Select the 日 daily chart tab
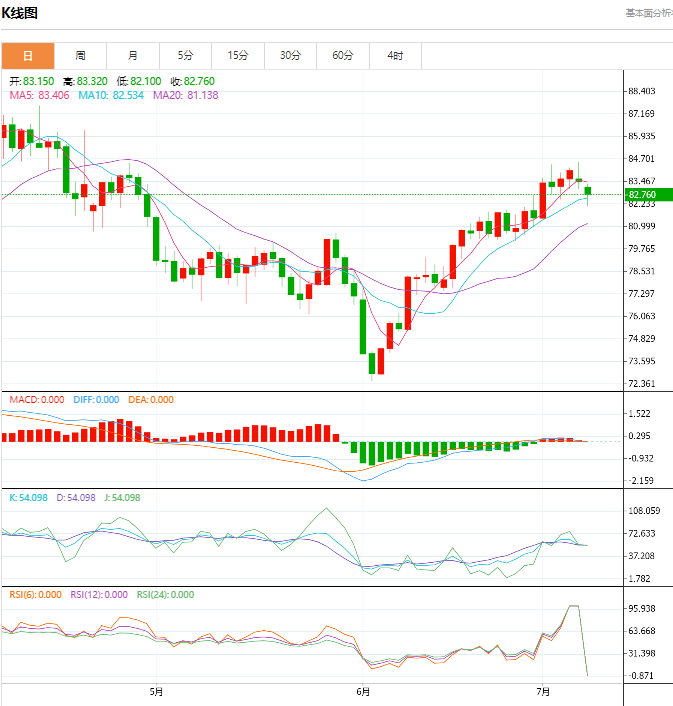This screenshot has width=673, height=706. click(x=28, y=56)
